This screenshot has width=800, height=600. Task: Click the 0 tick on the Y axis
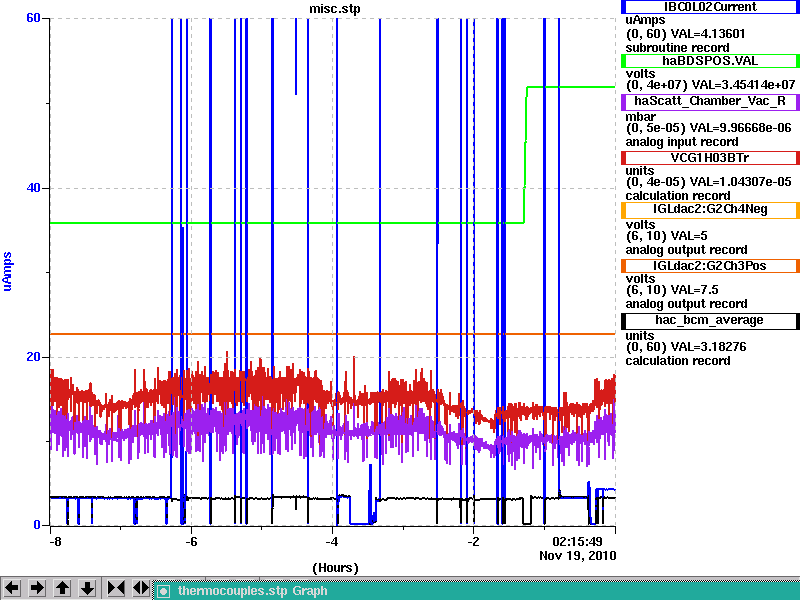pyautogui.click(x=37, y=525)
